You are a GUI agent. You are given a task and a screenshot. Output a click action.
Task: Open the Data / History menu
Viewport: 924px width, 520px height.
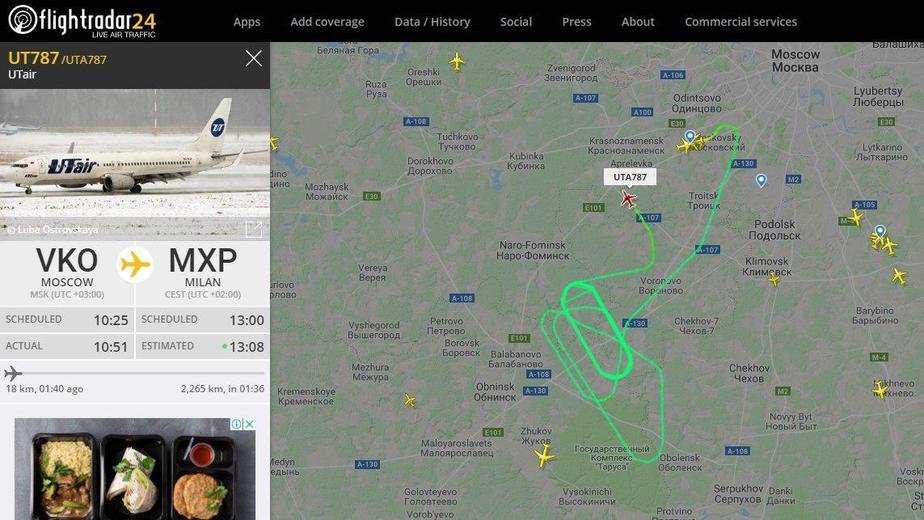tap(432, 22)
